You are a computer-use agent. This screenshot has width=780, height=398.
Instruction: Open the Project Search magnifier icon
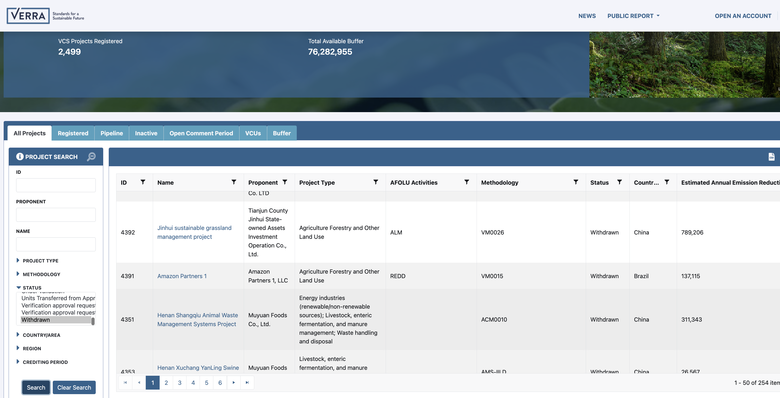tap(91, 157)
